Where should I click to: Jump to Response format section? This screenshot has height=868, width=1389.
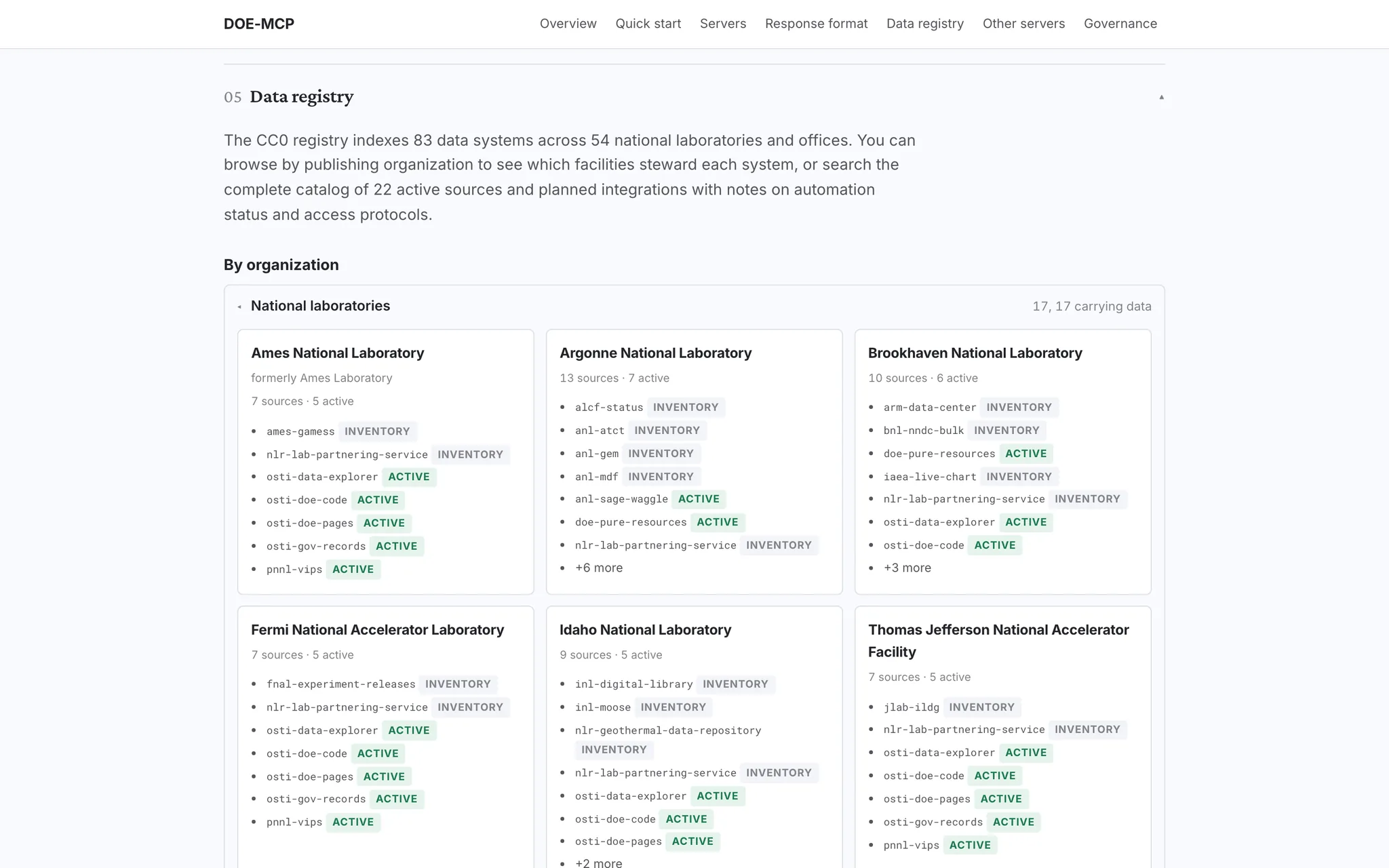point(816,24)
